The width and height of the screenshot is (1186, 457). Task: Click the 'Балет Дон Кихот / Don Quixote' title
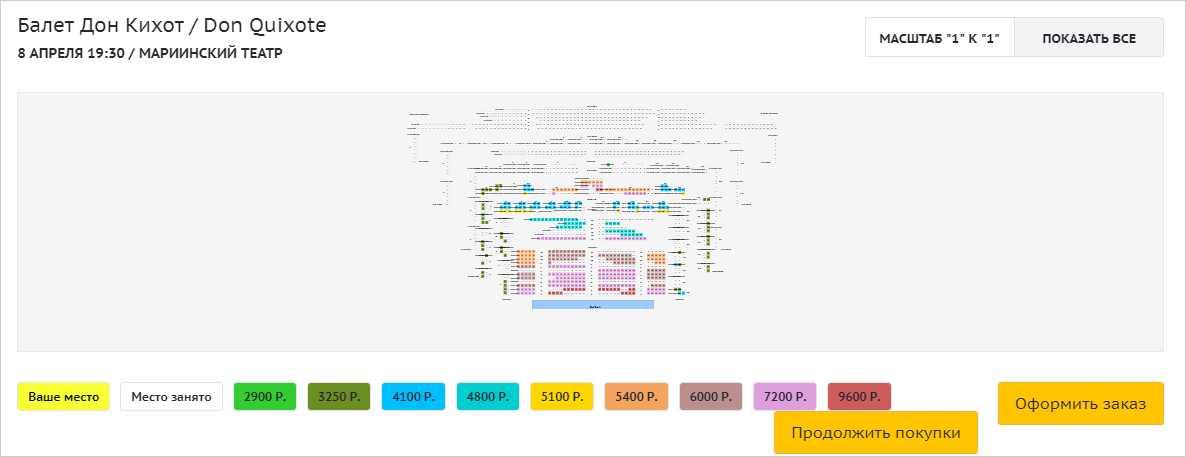point(172,25)
